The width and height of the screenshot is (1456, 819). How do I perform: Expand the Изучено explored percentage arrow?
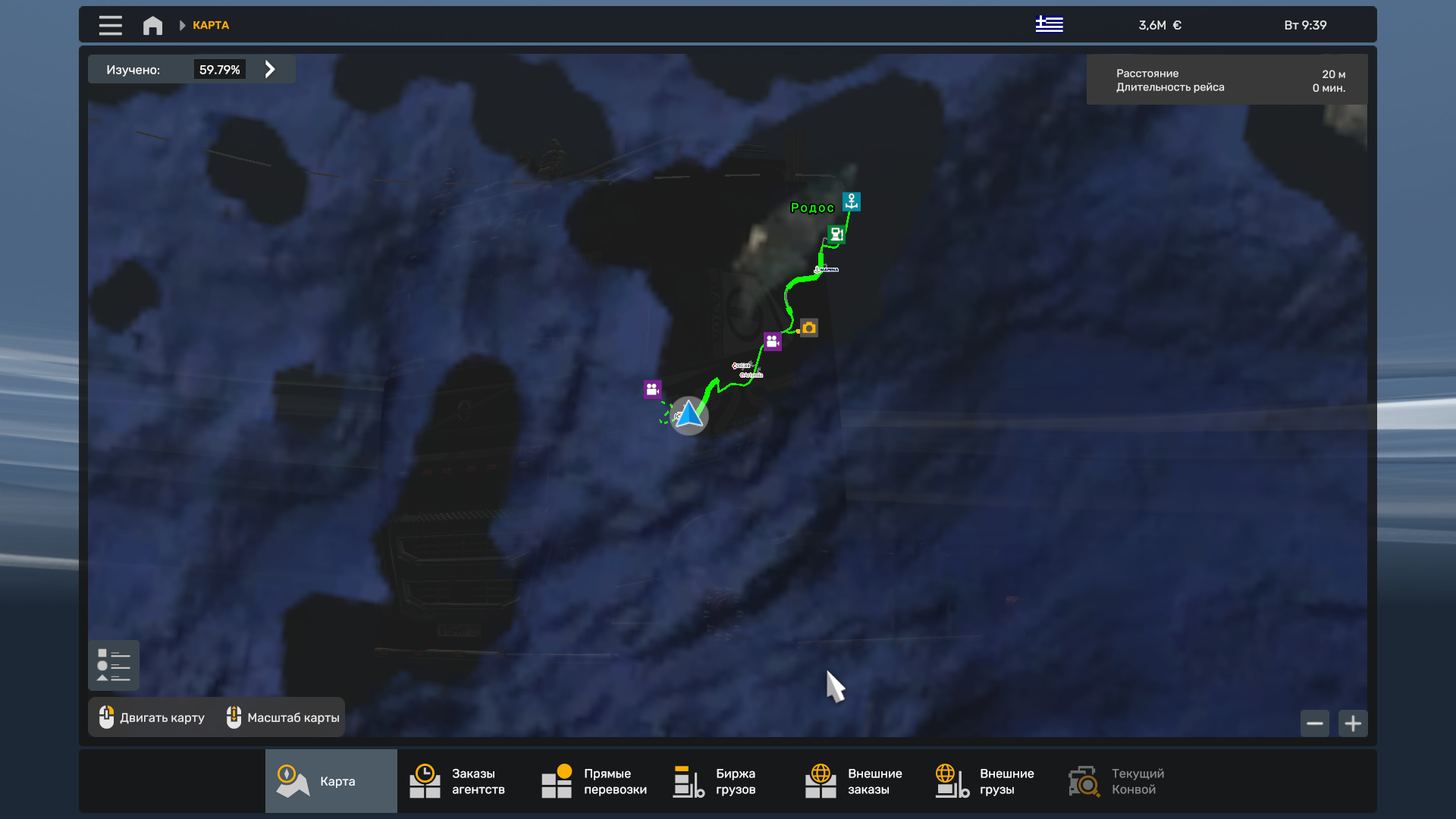270,69
